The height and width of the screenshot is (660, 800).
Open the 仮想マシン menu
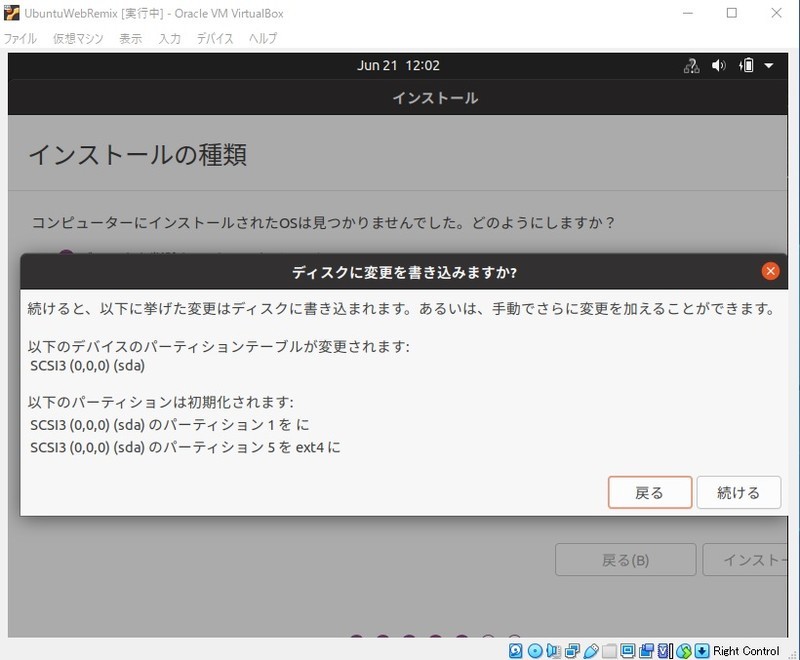coord(78,38)
